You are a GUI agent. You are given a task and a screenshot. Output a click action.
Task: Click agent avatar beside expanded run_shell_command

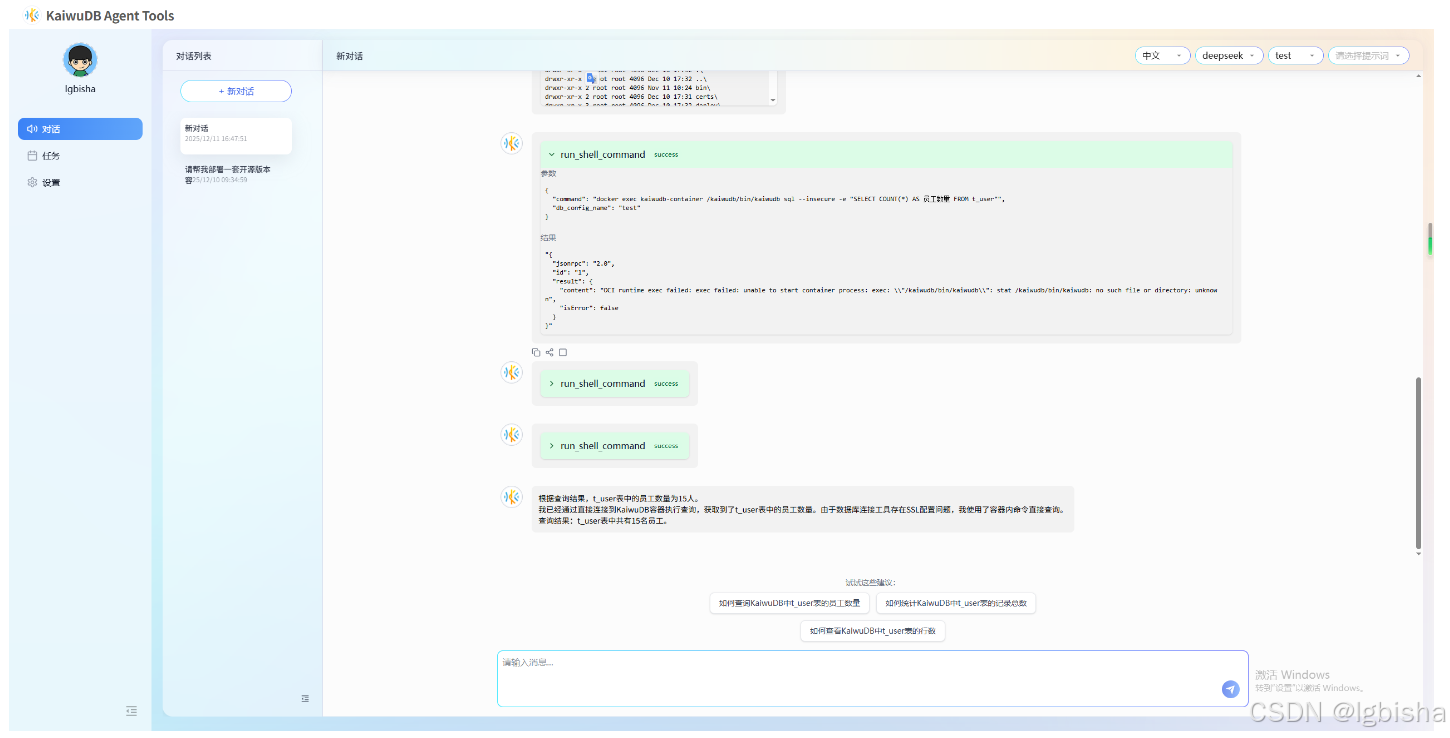pos(511,144)
